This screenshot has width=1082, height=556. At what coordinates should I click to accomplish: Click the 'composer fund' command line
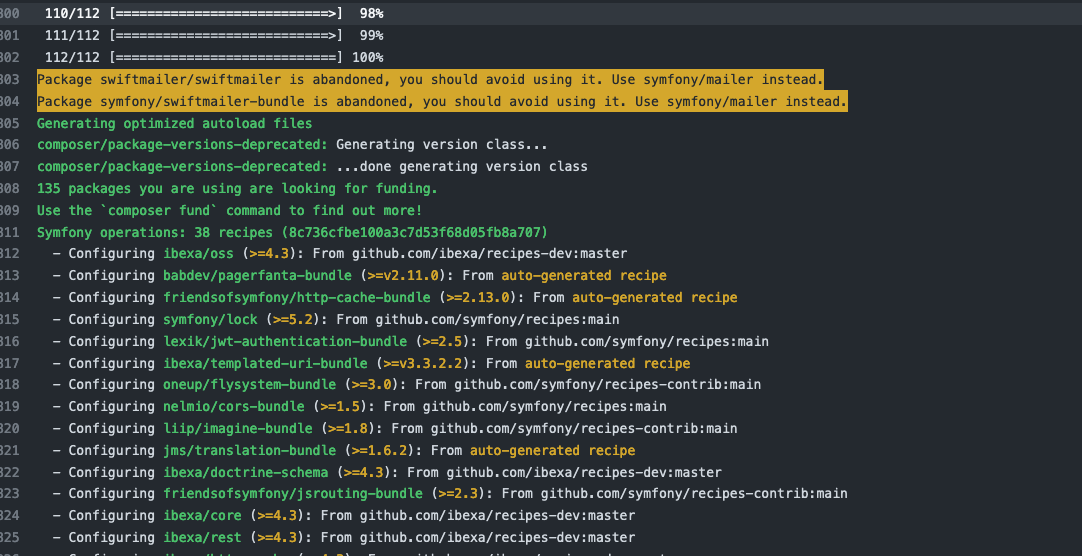[229, 210]
